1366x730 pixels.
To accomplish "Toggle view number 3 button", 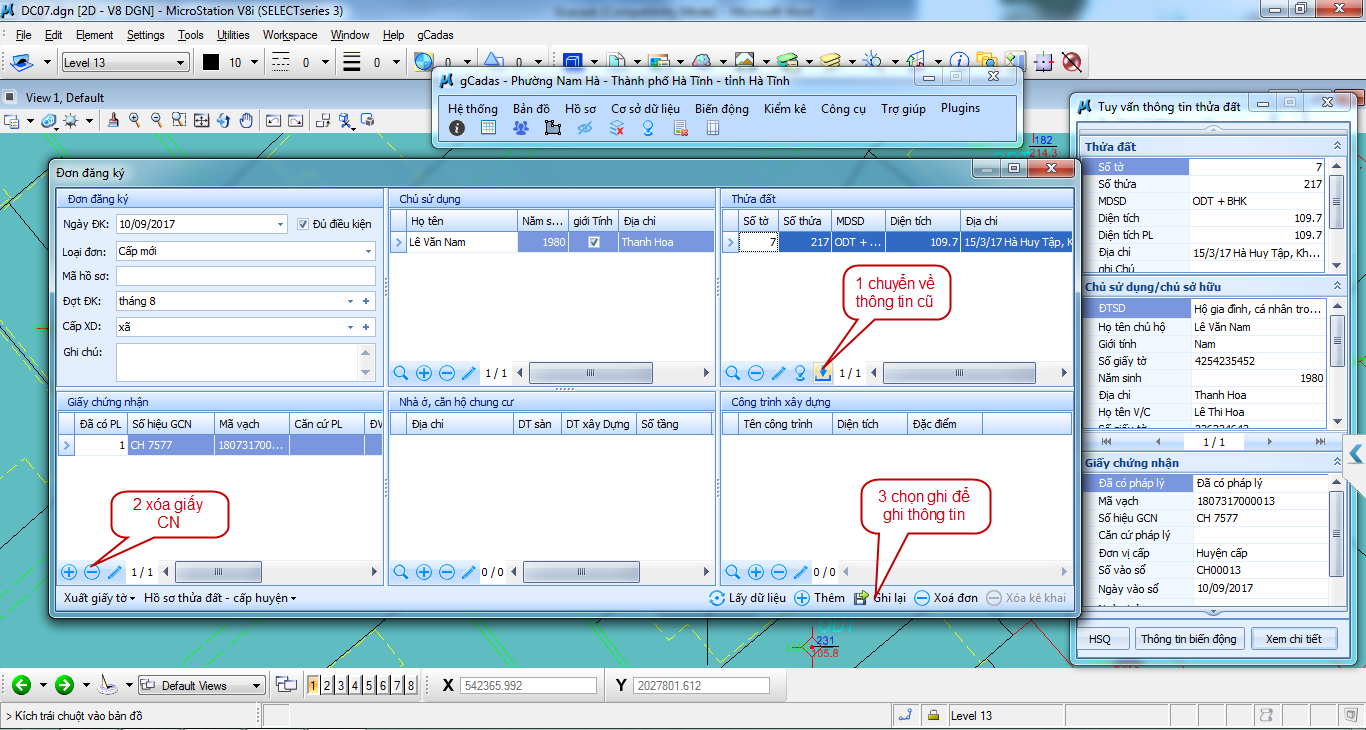I will pos(341,685).
